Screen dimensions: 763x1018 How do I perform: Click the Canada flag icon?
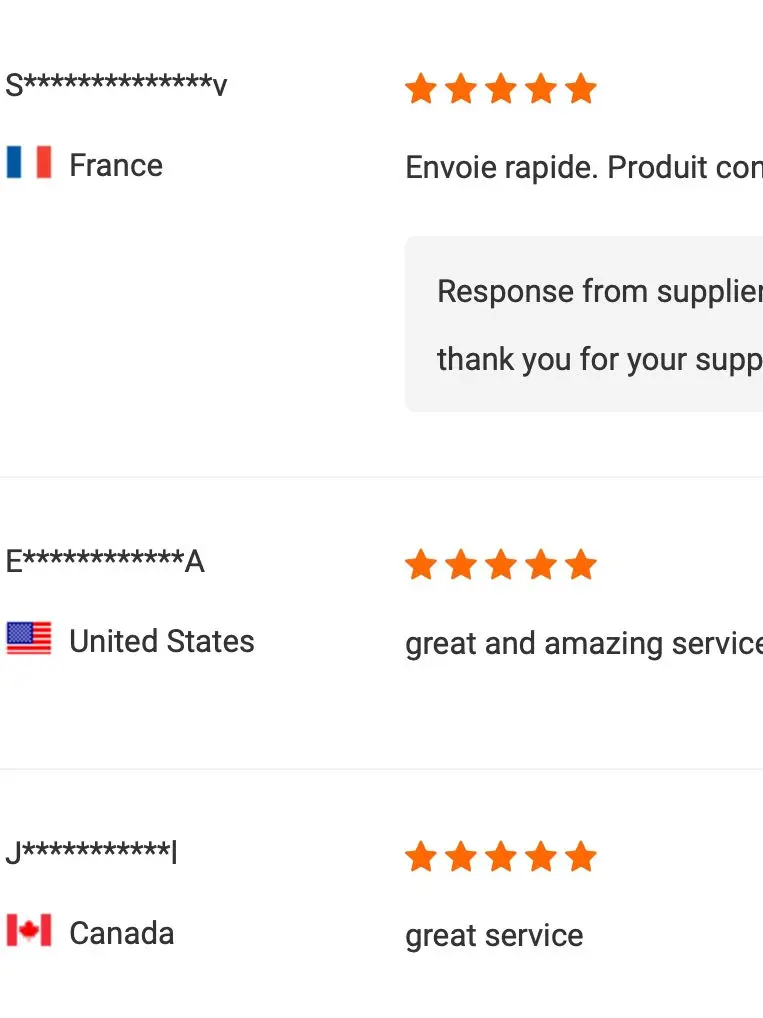pos(29,930)
